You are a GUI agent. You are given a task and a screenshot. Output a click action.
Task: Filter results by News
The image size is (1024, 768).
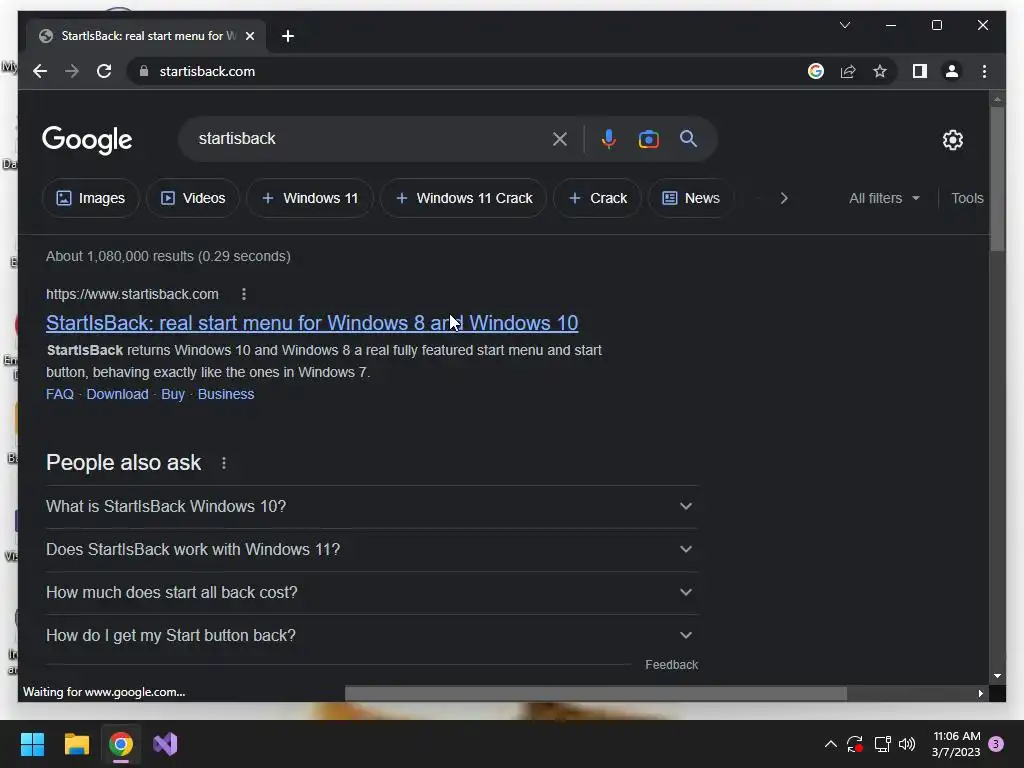(691, 198)
